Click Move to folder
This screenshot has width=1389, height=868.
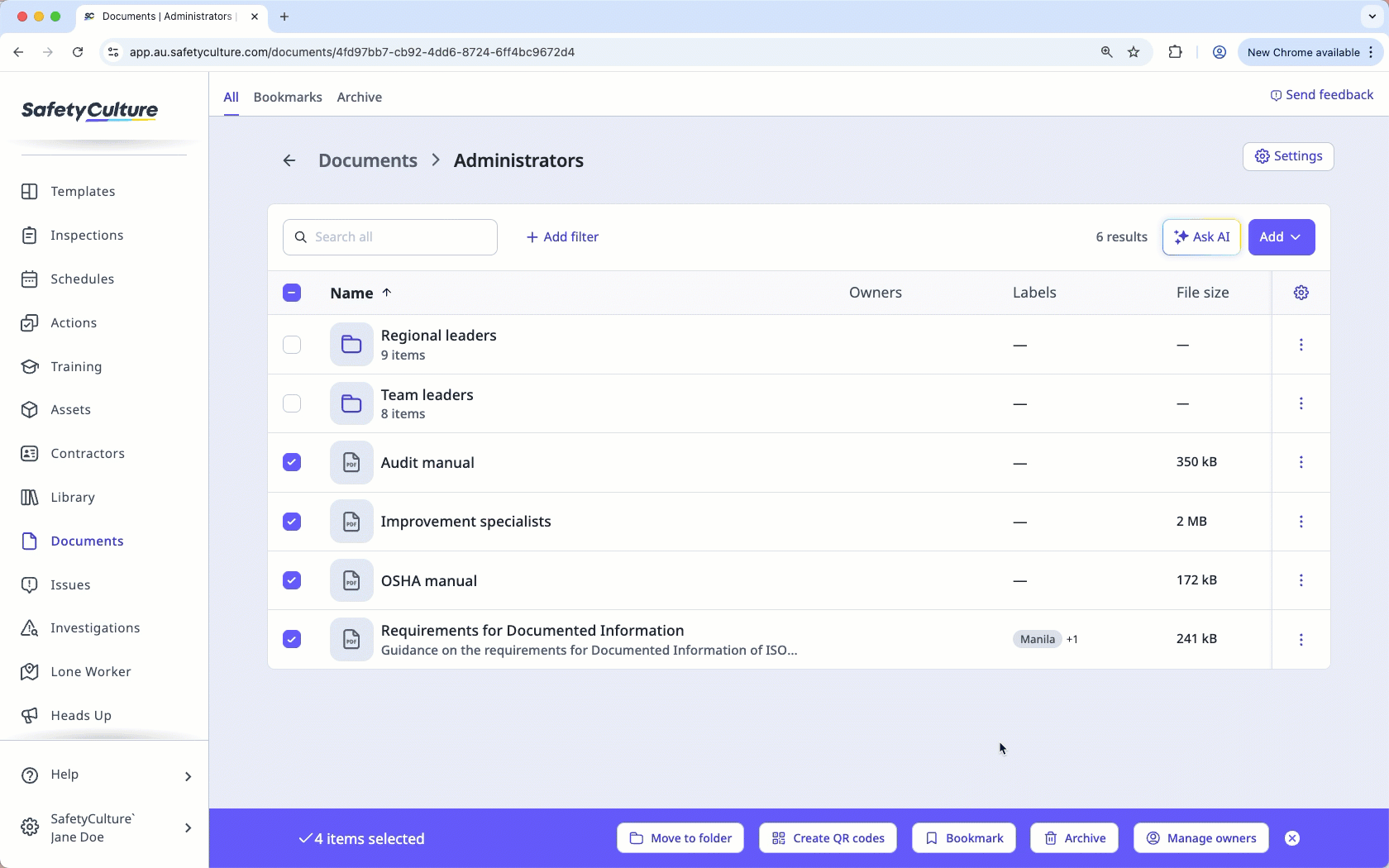(680, 838)
